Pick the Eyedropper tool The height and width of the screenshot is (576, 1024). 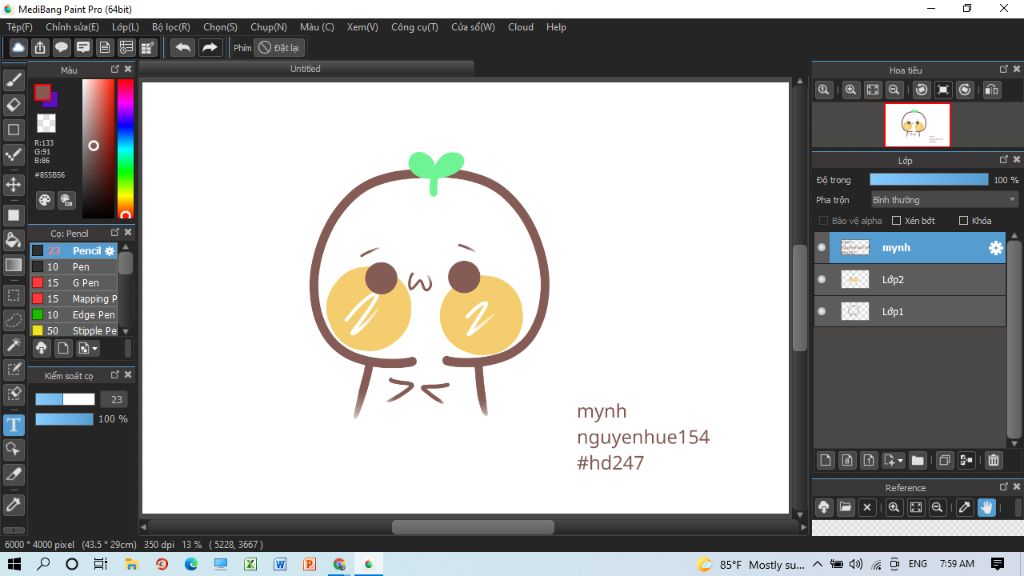(x=14, y=504)
